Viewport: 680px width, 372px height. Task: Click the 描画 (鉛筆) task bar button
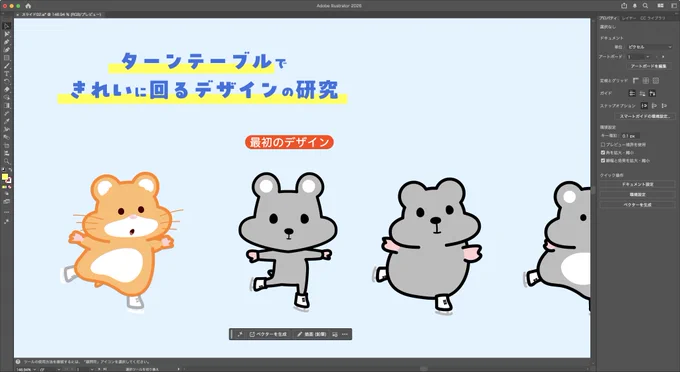pos(311,334)
